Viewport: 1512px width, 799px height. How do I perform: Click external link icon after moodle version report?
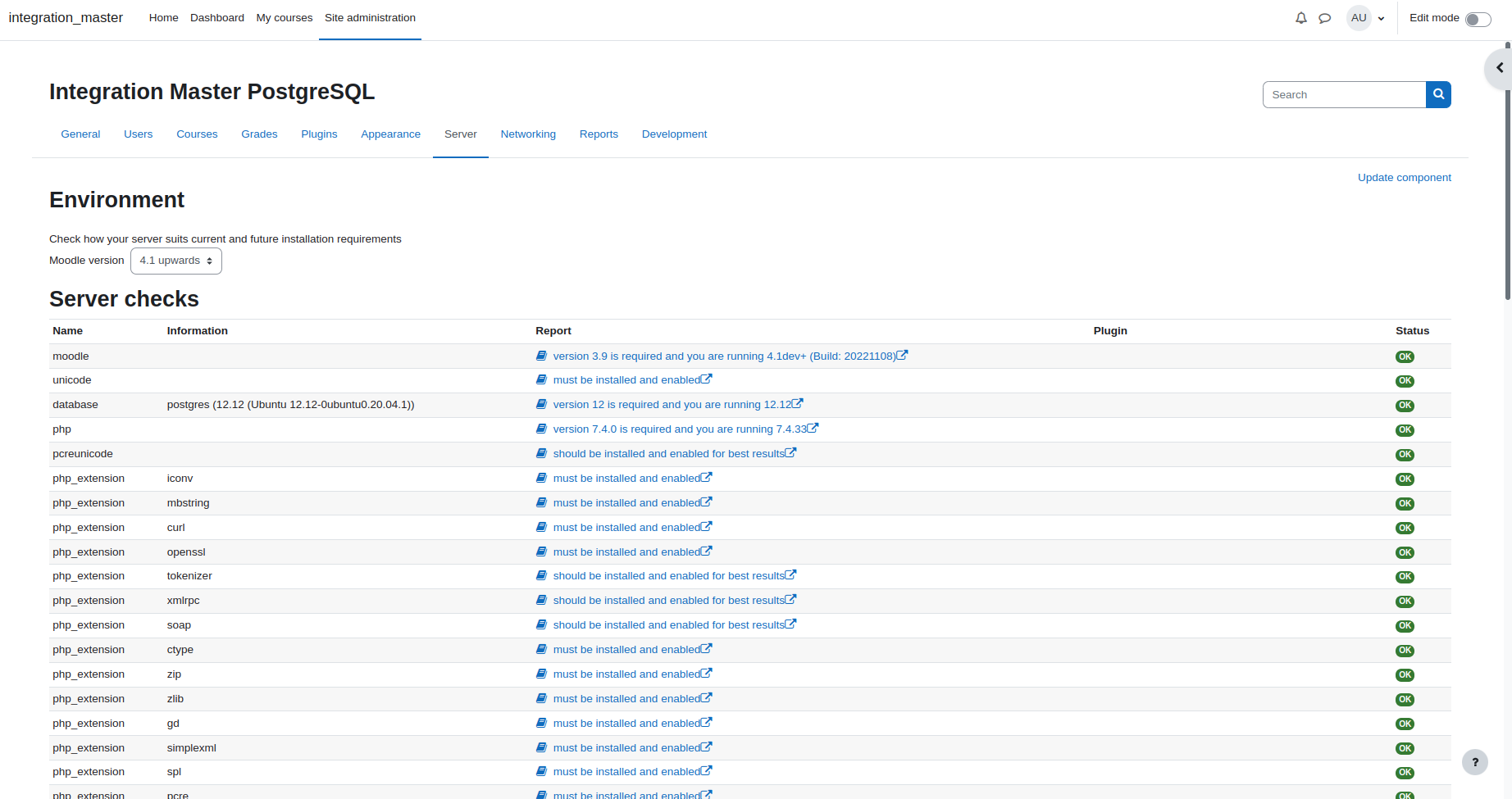[x=902, y=355]
